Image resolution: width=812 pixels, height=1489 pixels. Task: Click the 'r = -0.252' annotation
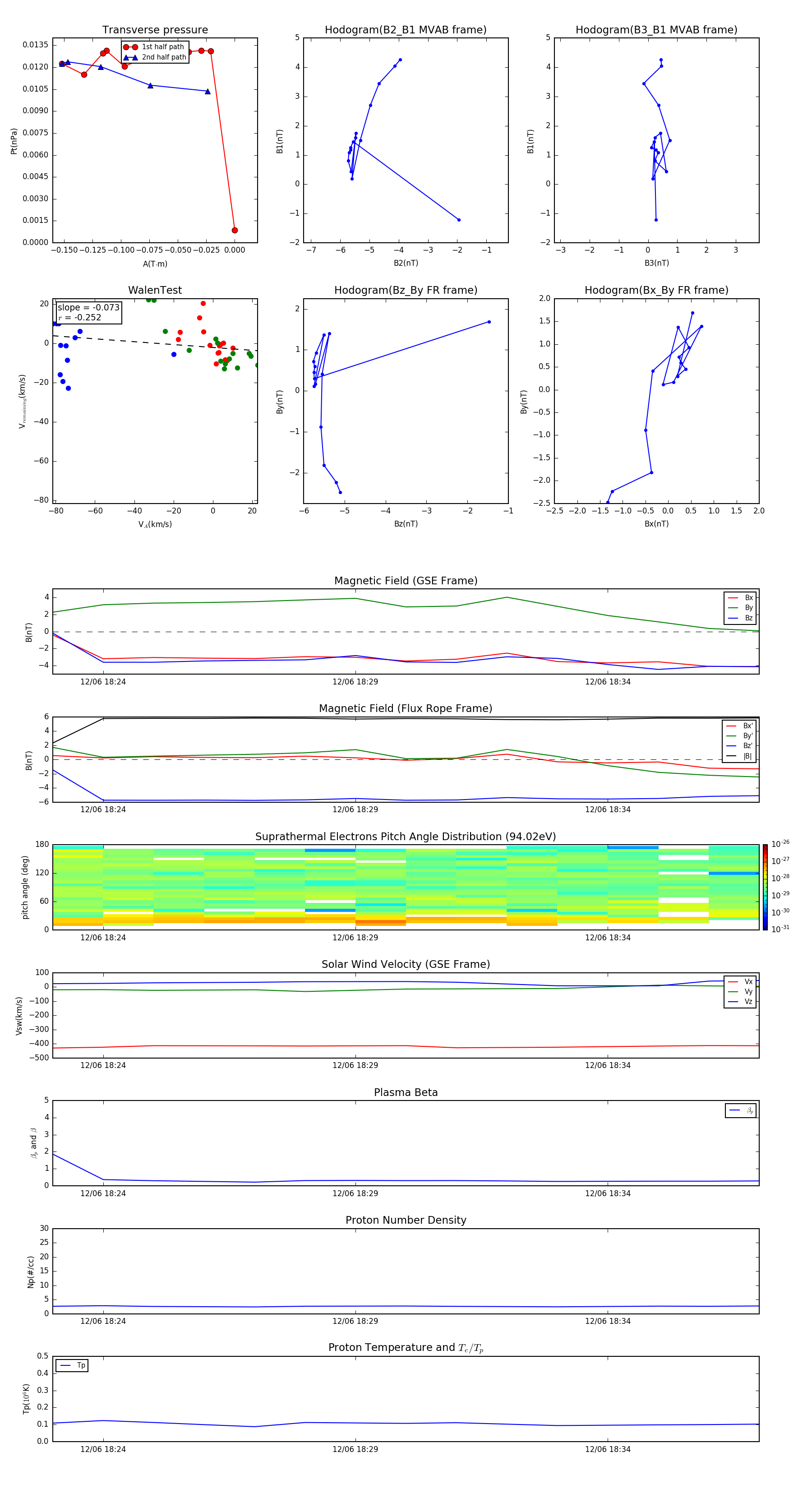point(80,317)
